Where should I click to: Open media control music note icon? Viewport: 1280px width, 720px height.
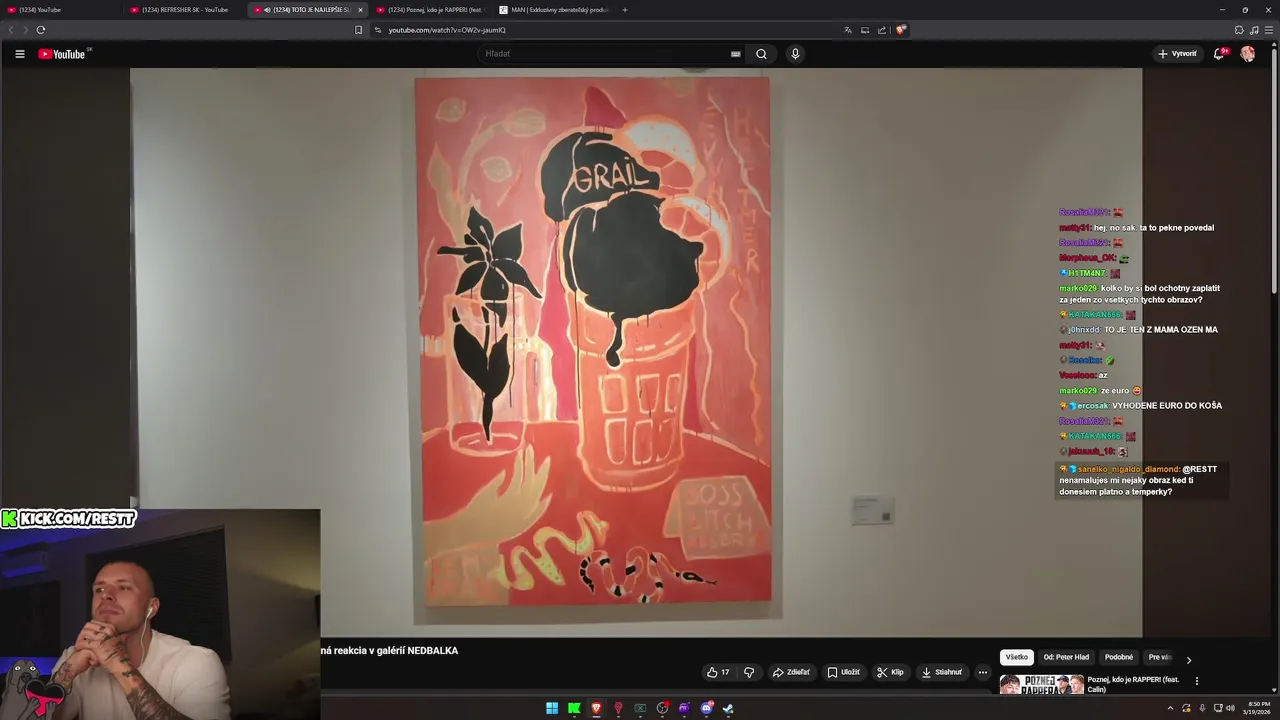click(x=1254, y=30)
